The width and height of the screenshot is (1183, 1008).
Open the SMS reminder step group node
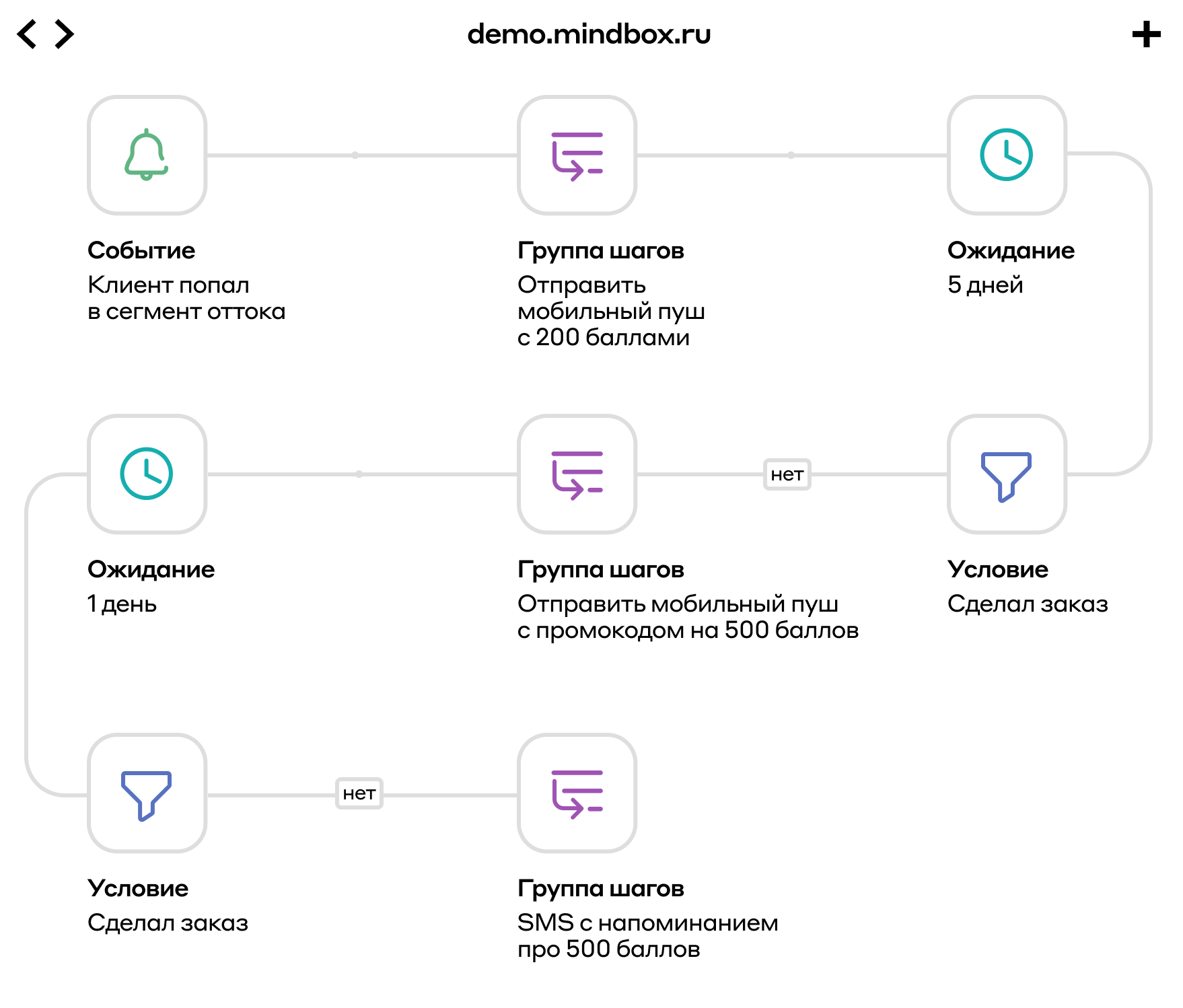coord(577,793)
